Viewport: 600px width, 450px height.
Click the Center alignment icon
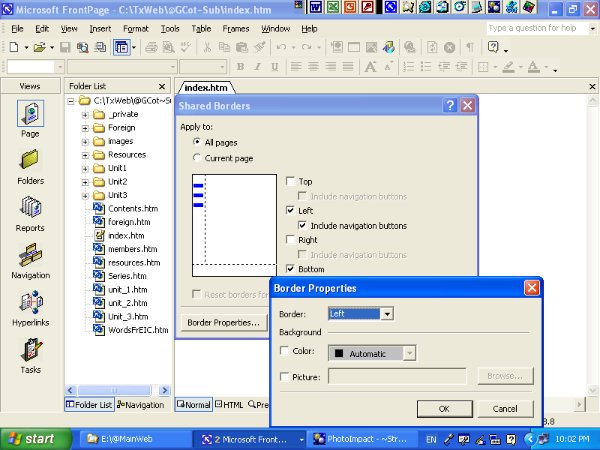point(313,67)
